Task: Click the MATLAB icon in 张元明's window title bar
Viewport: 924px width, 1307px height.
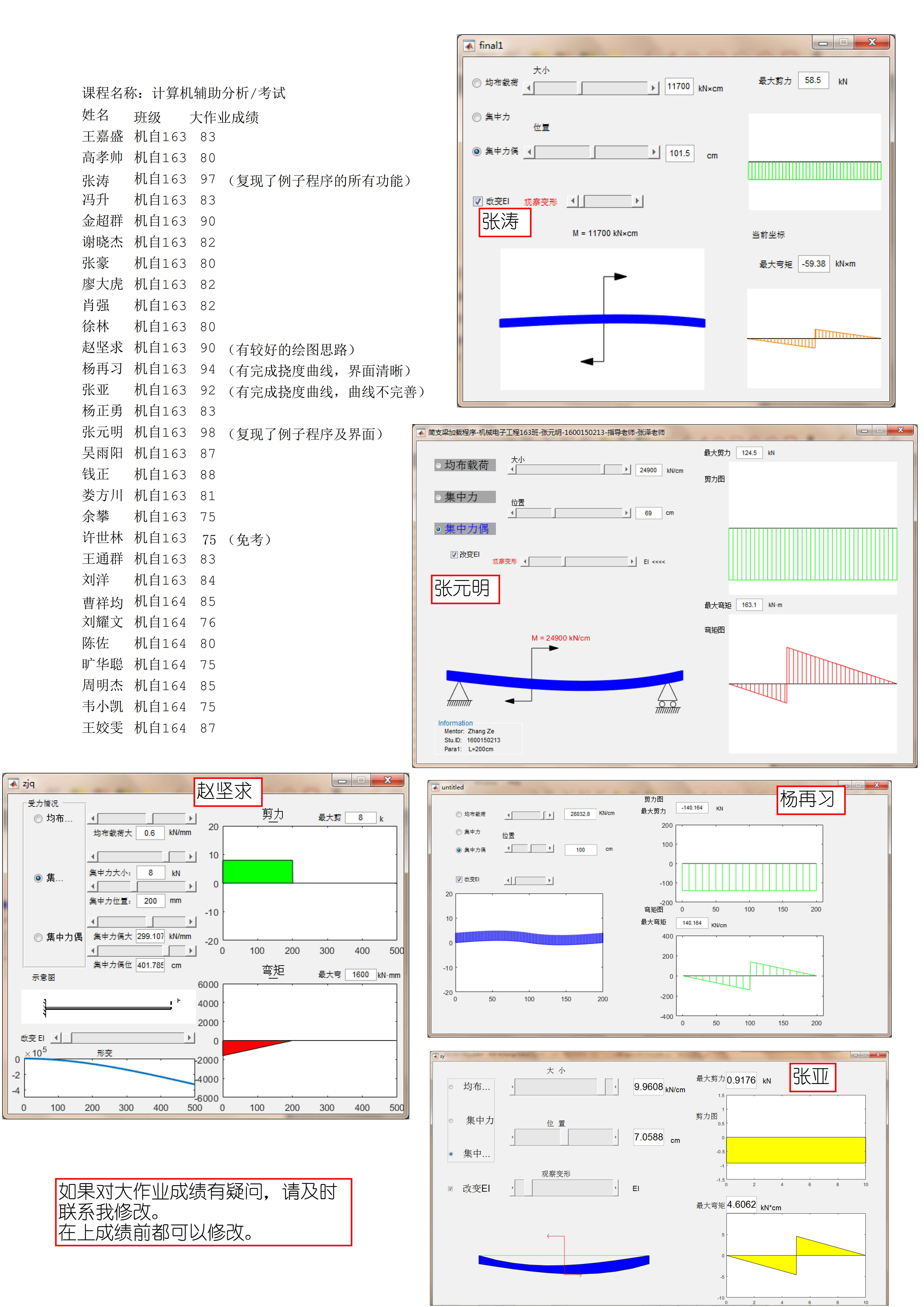Action: (421, 433)
